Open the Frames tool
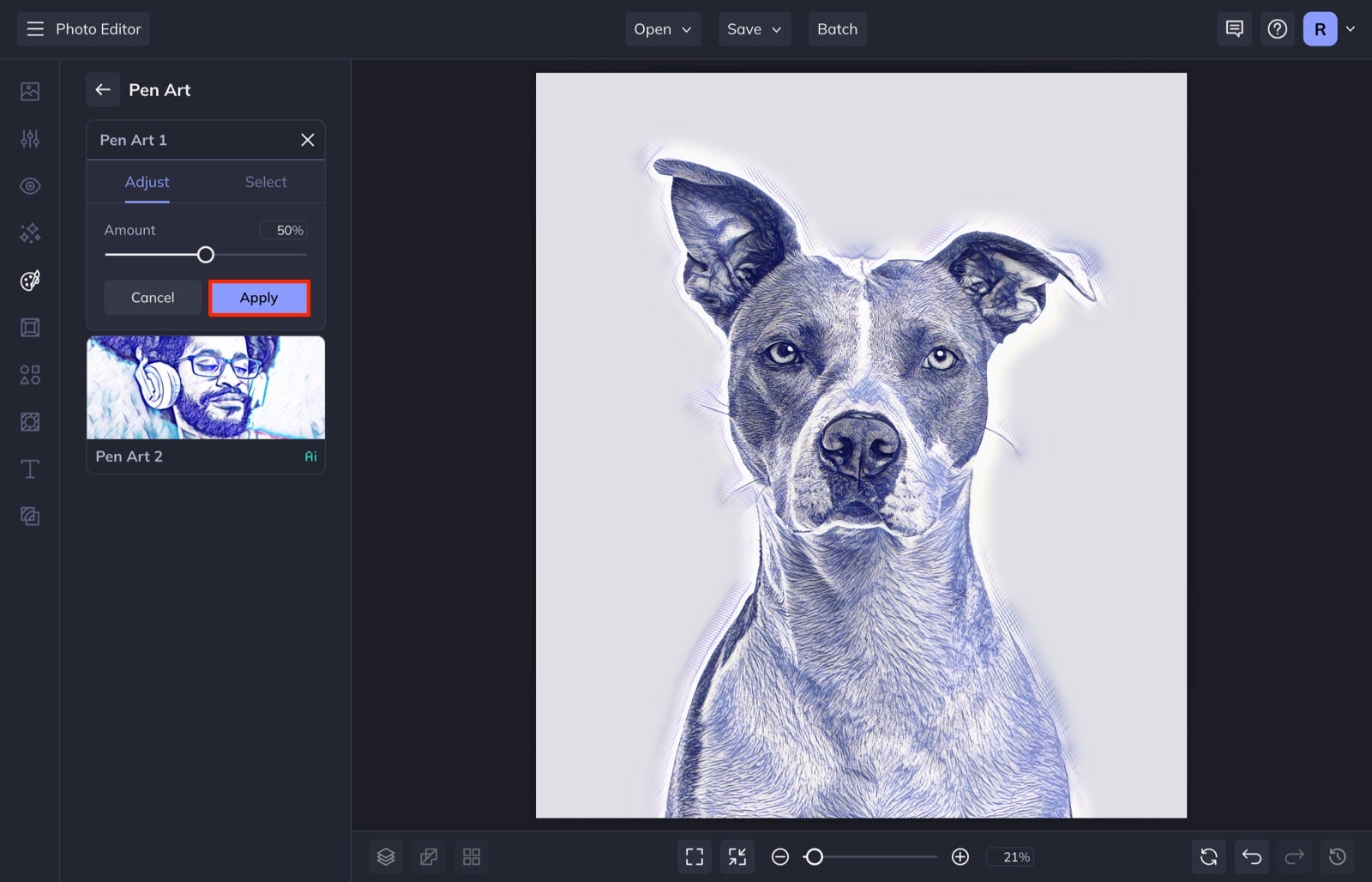 coord(29,327)
